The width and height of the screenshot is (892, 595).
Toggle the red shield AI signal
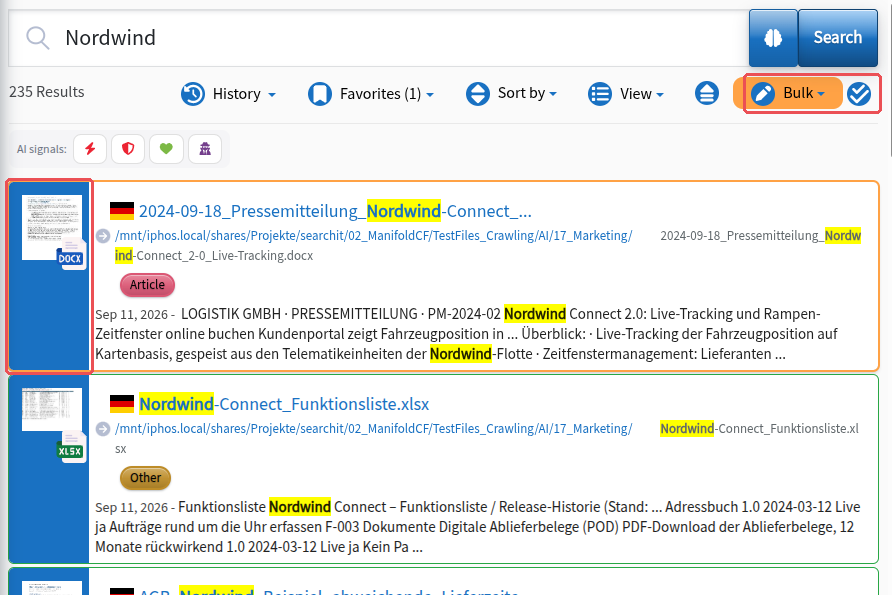pyautogui.click(x=128, y=149)
